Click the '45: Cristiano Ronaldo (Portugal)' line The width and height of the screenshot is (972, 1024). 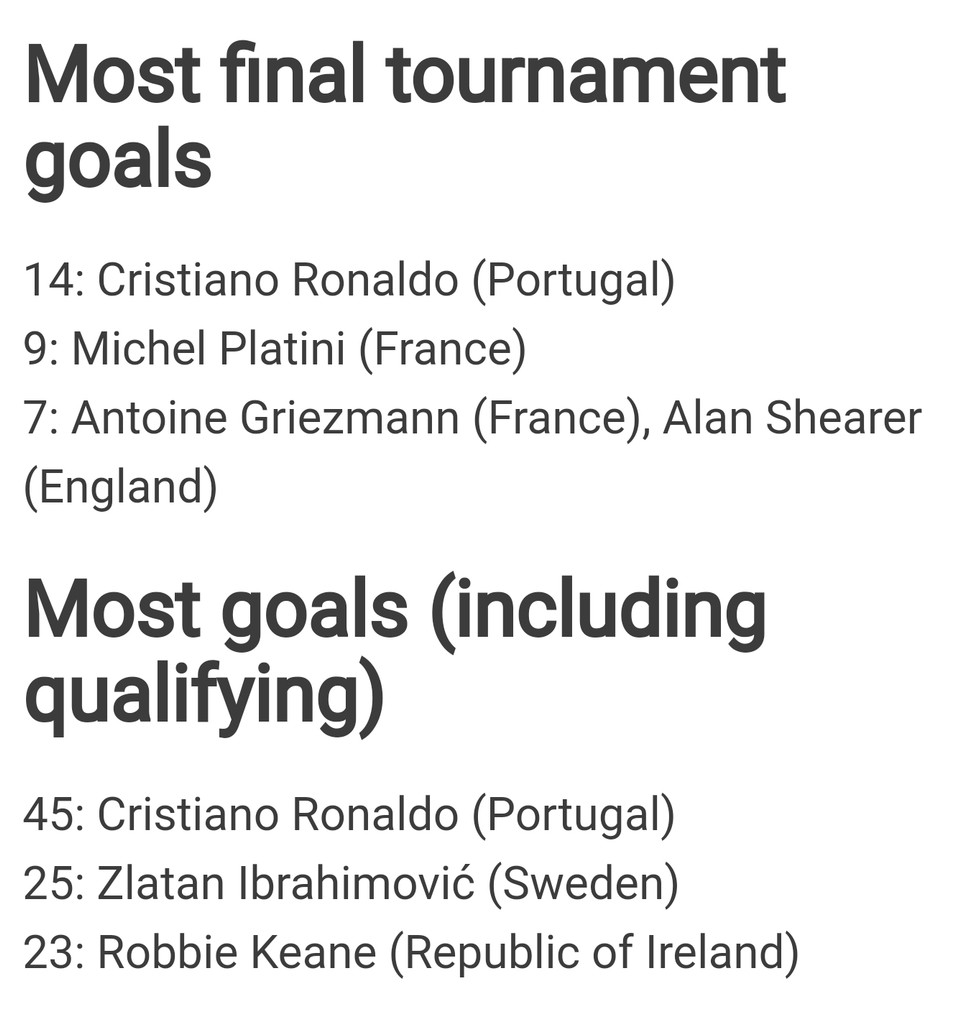pos(349,816)
